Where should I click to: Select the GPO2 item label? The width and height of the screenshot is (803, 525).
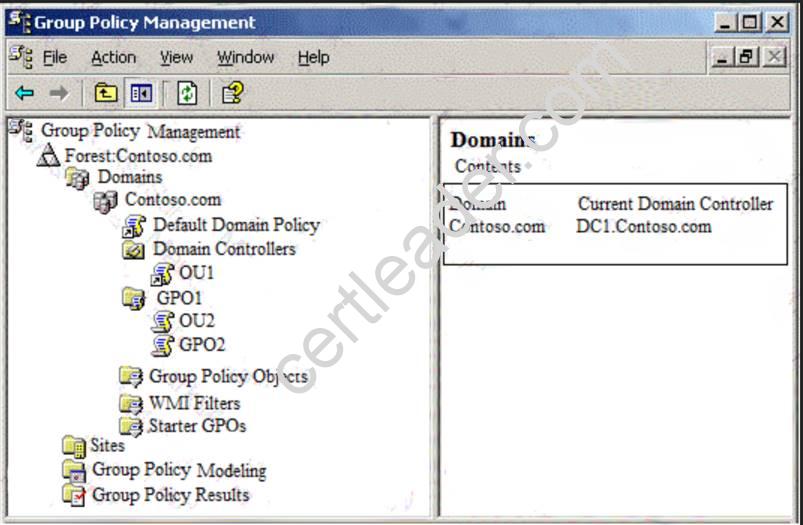click(x=202, y=344)
